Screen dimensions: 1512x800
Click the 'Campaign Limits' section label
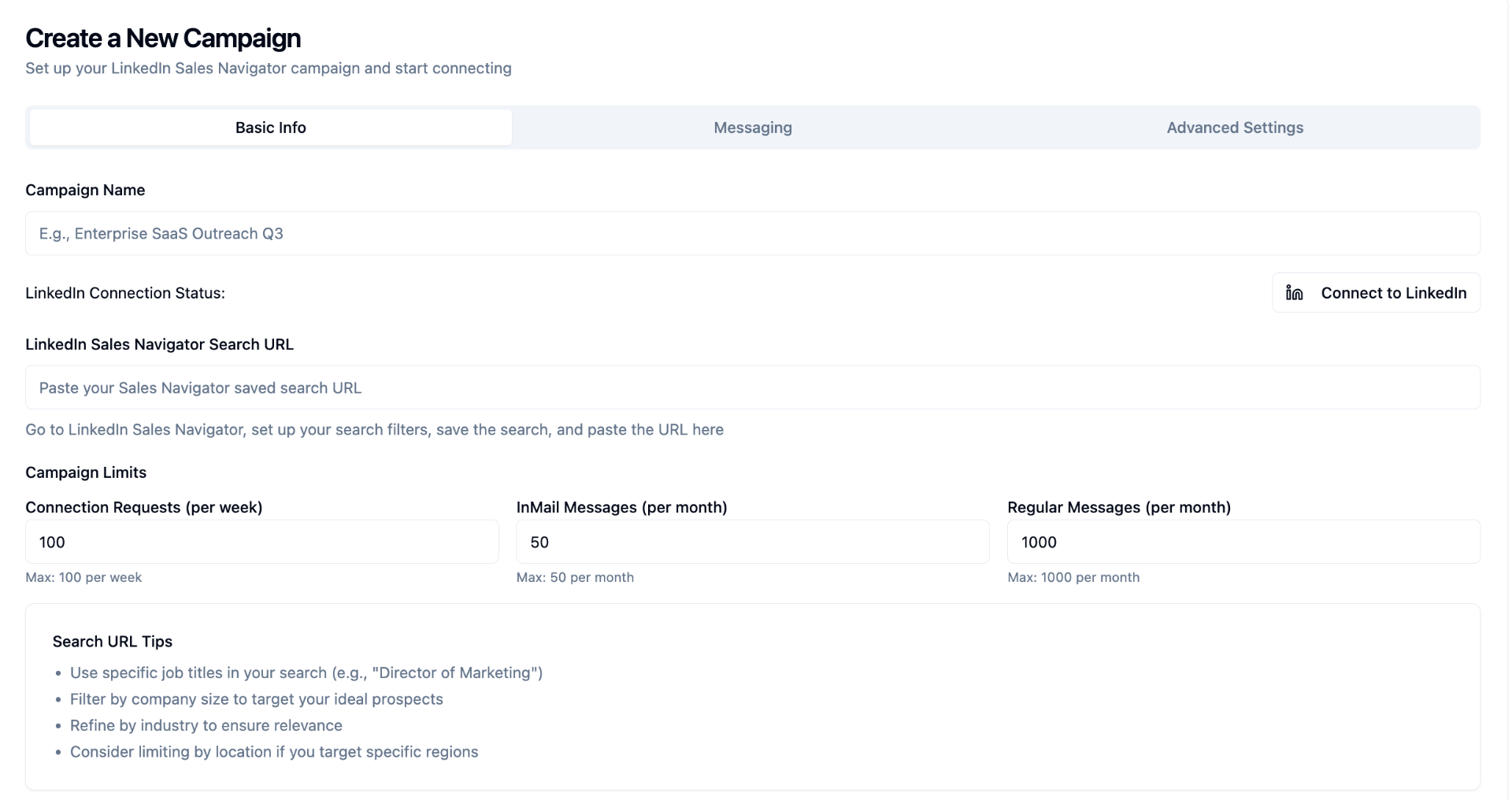pyautogui.click(x=86, y=472)
